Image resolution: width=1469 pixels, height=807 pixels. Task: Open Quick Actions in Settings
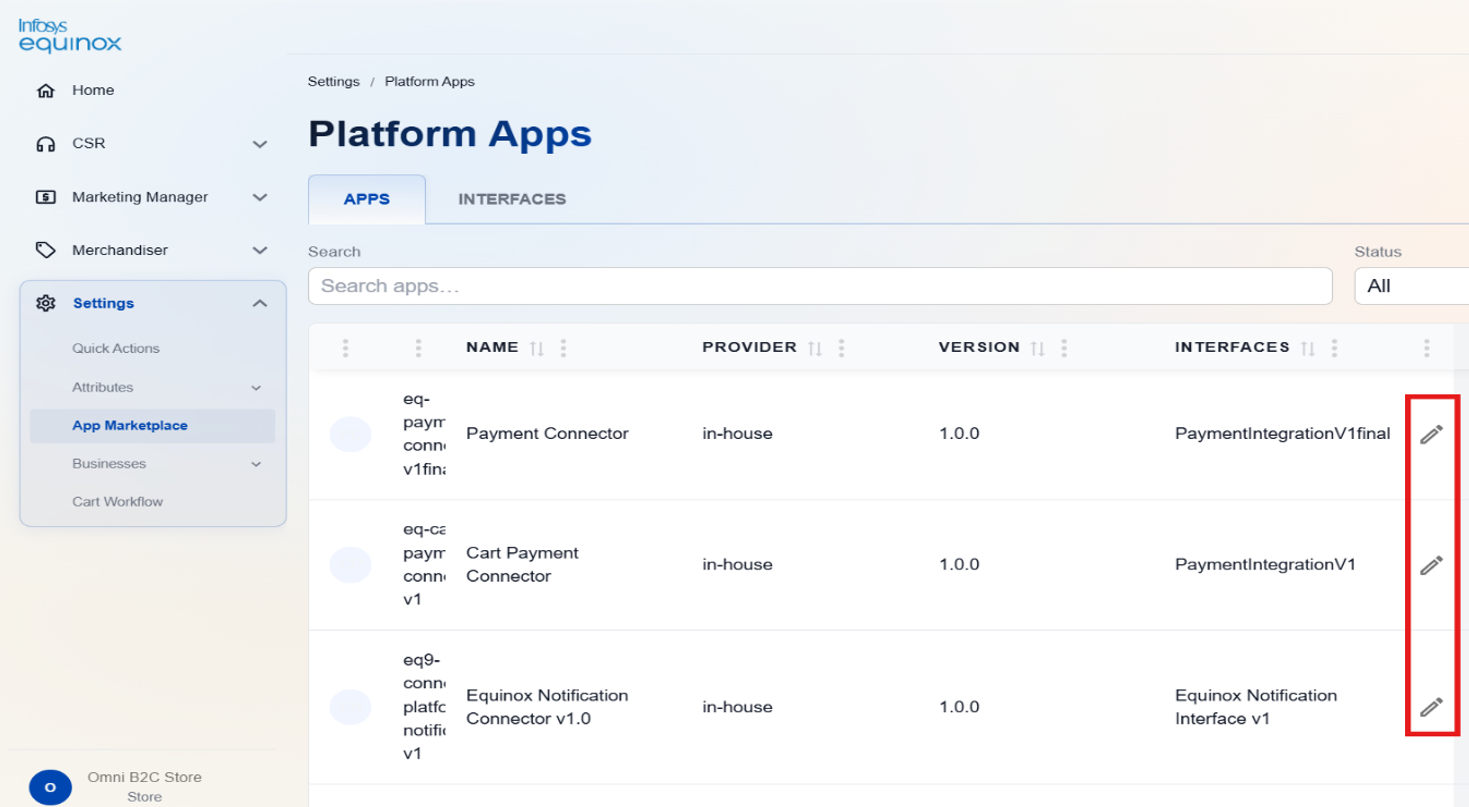pyautogui.click(x=116, y=349)
